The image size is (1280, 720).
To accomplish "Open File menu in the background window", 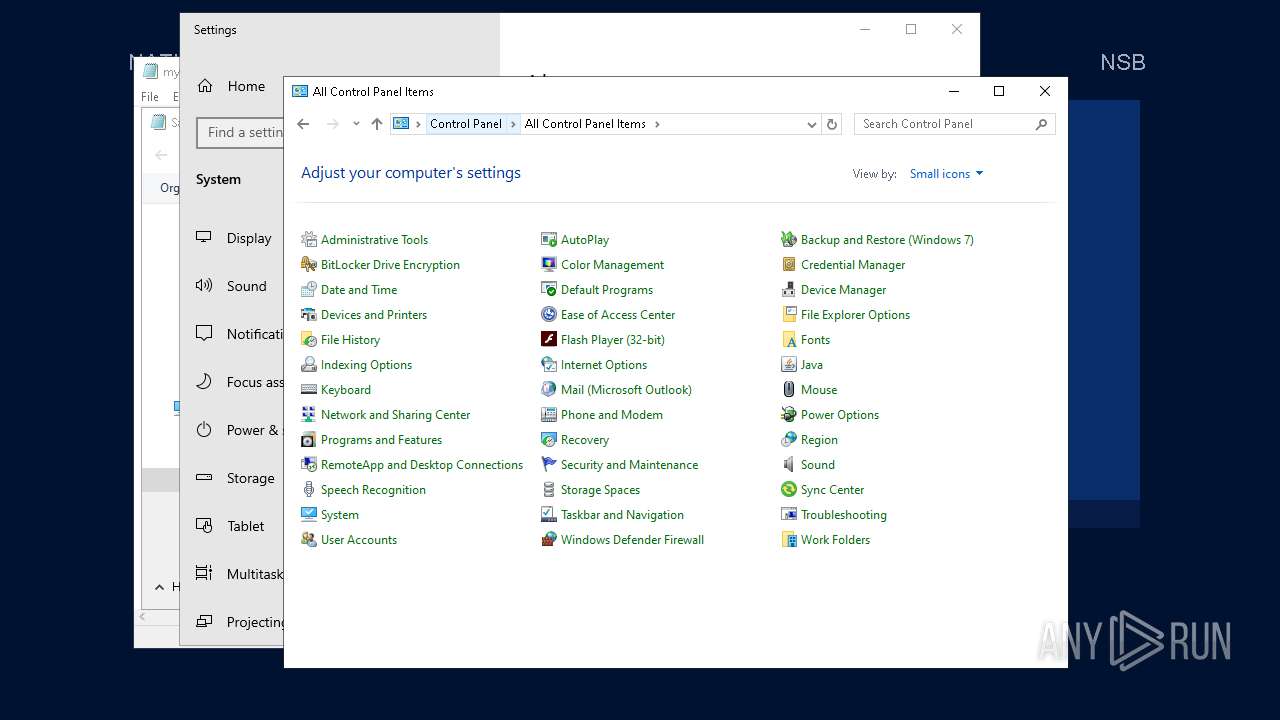I will coord(150,97).
